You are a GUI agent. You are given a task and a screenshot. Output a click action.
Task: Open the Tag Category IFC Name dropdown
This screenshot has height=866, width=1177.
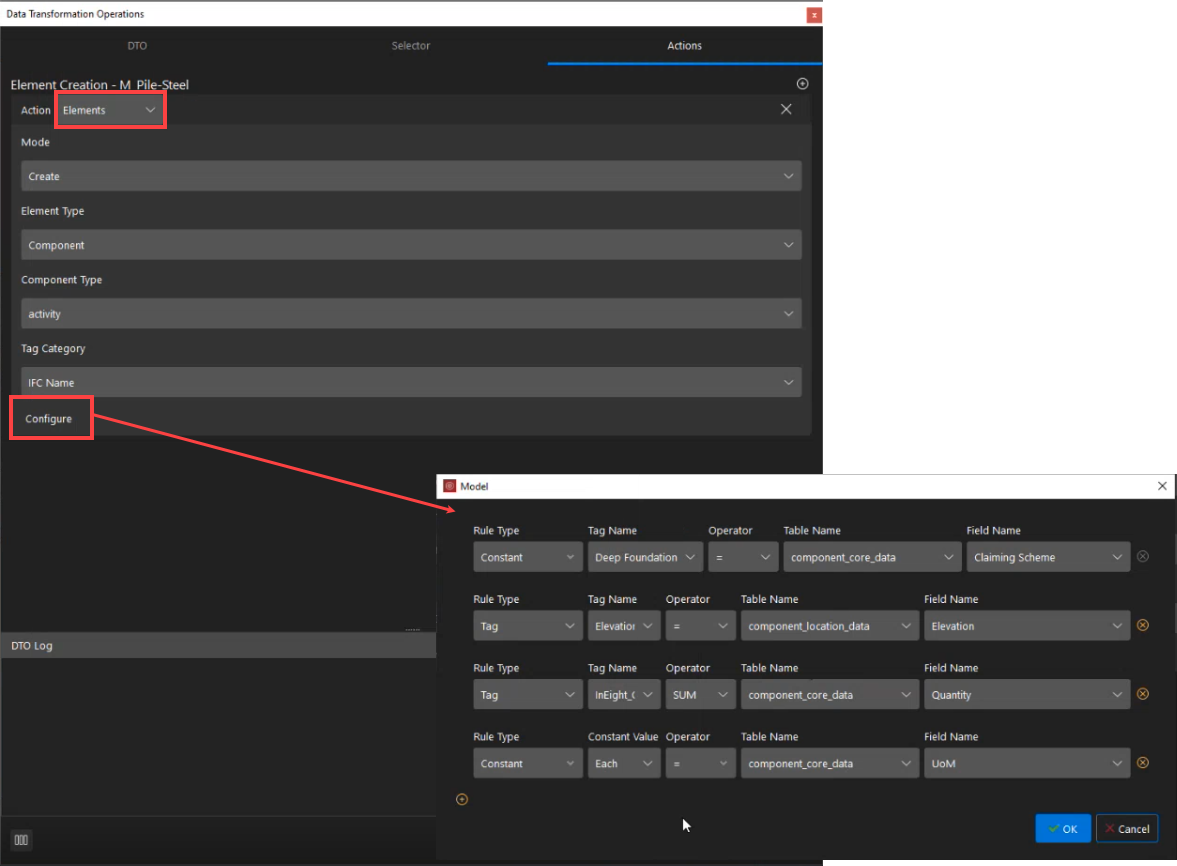[411, 383]
